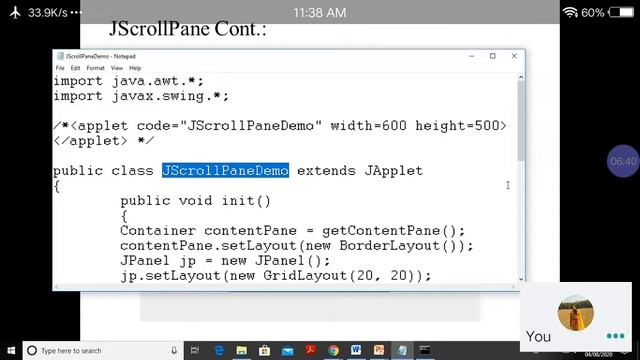The height and width of the screenshot is (360, 640).
Task: Click 'getContentPane()' in the code
Action: coord(389,231)
